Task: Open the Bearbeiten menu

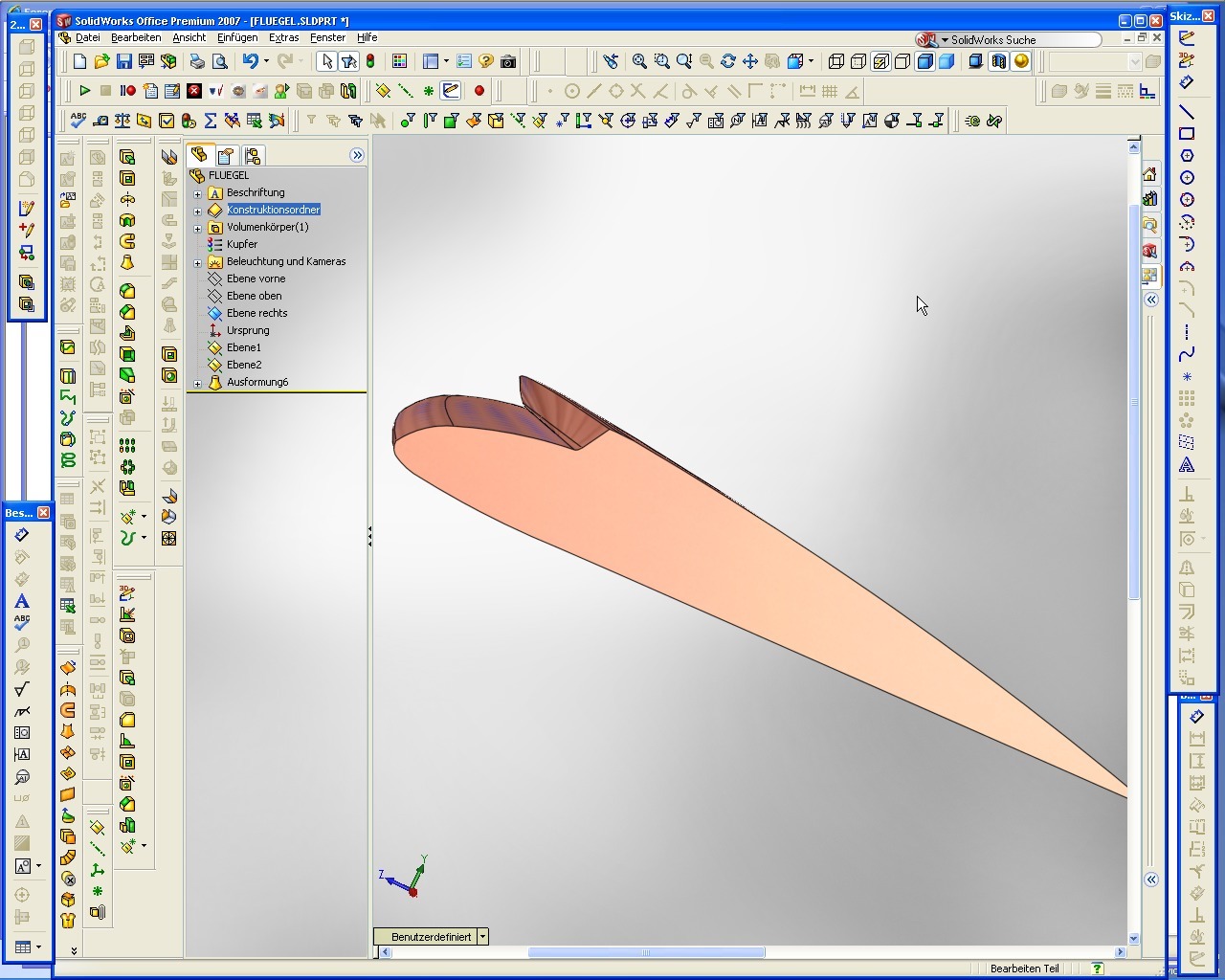Action: coord(136,38)
